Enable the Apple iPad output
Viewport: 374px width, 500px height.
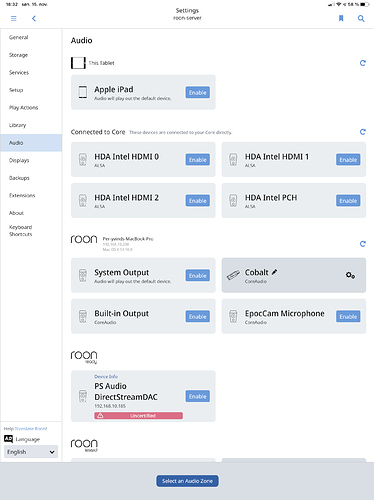198,93
